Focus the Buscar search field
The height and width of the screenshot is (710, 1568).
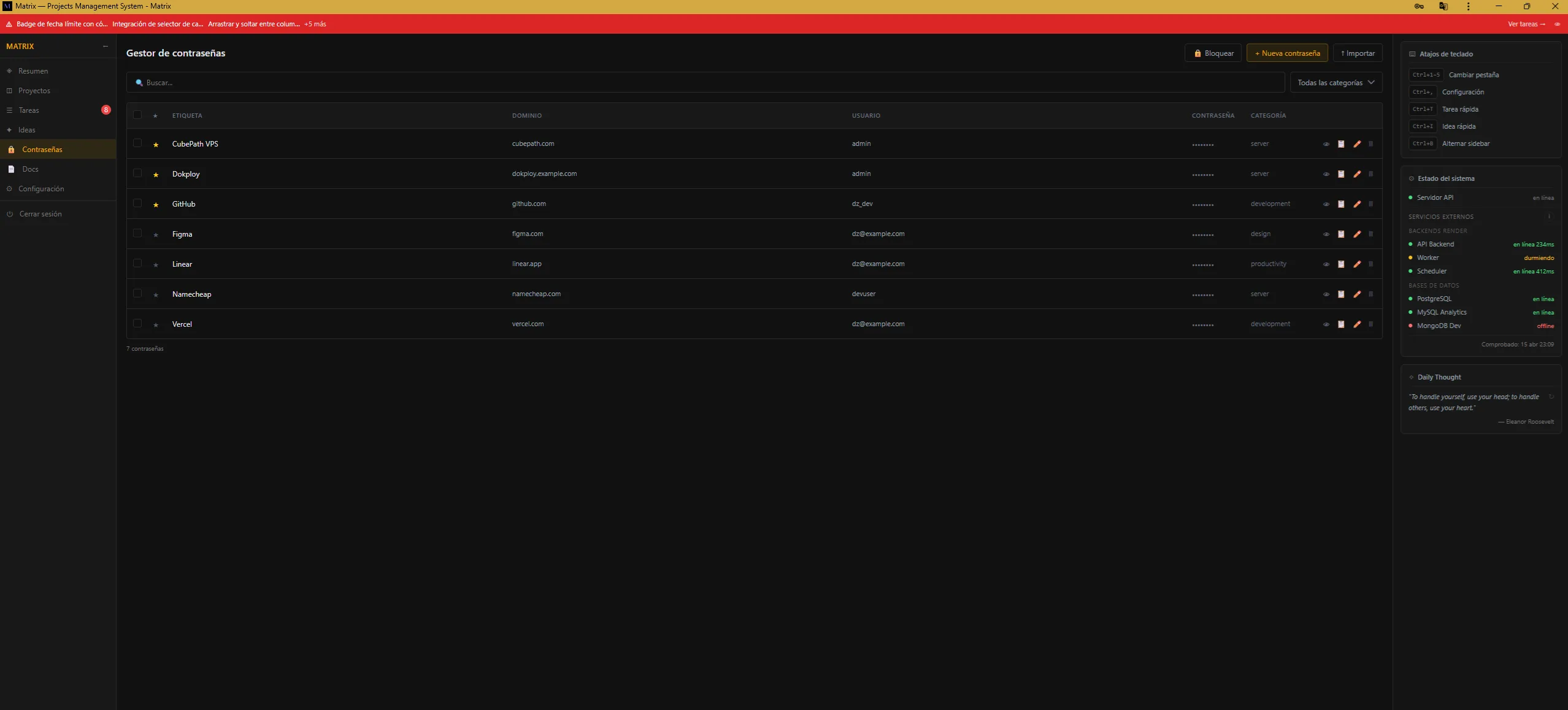pyautogui.click(x=705, y=83)
